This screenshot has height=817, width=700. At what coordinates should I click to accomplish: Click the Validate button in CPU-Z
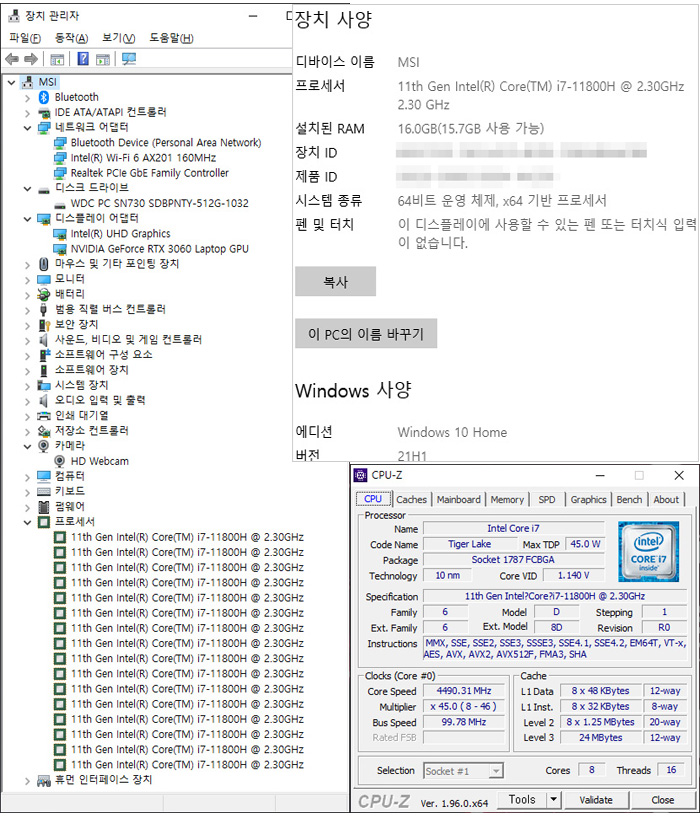click(x=596, y=799)
